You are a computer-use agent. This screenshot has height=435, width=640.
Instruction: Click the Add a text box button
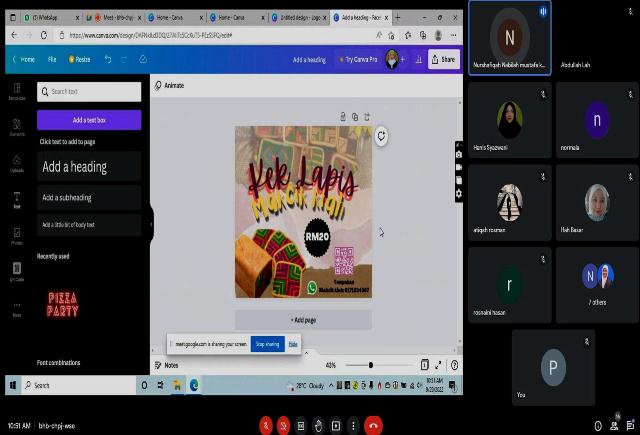(89, 120)
